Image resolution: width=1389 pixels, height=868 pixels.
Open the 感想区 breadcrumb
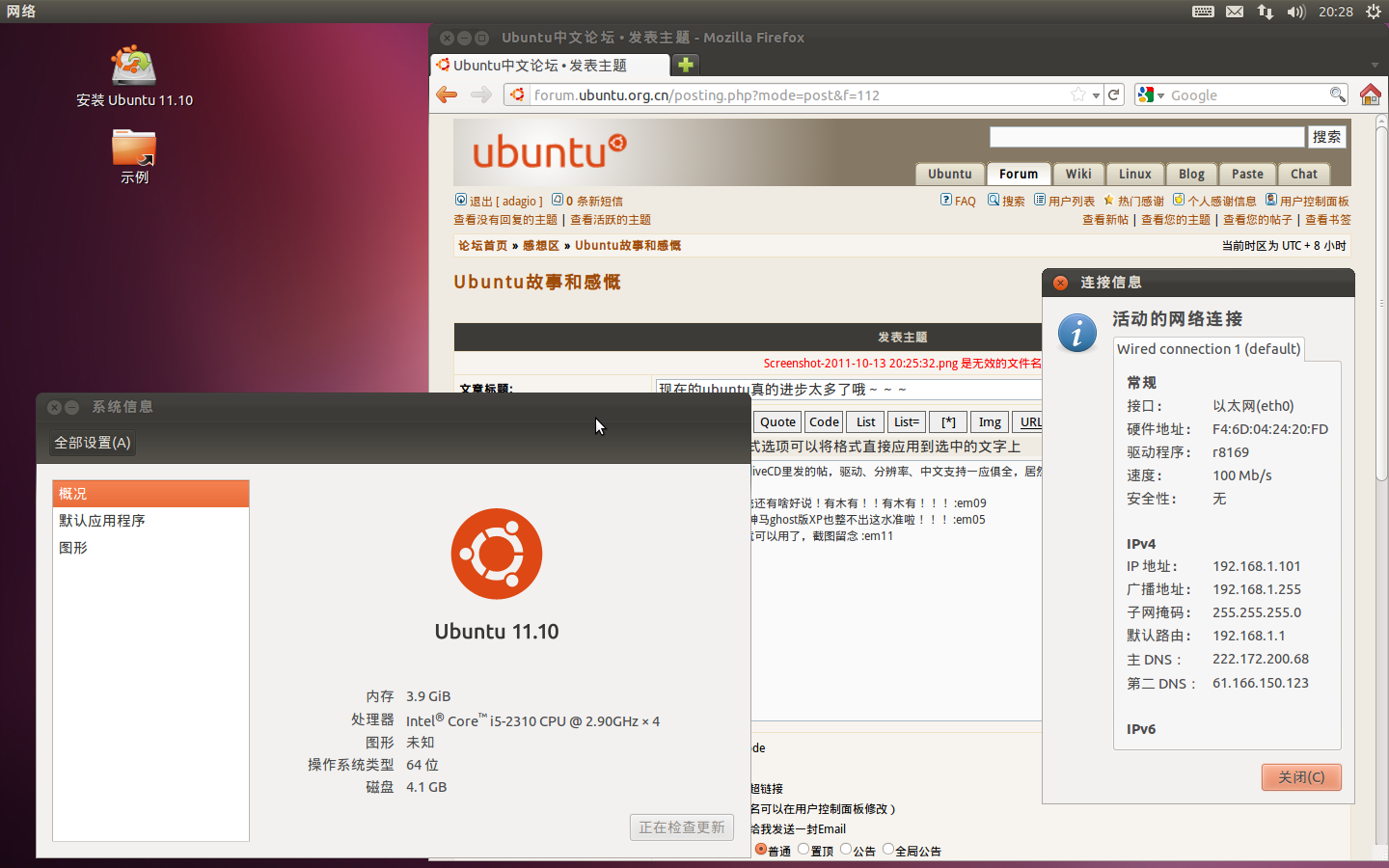pos(541,246)
